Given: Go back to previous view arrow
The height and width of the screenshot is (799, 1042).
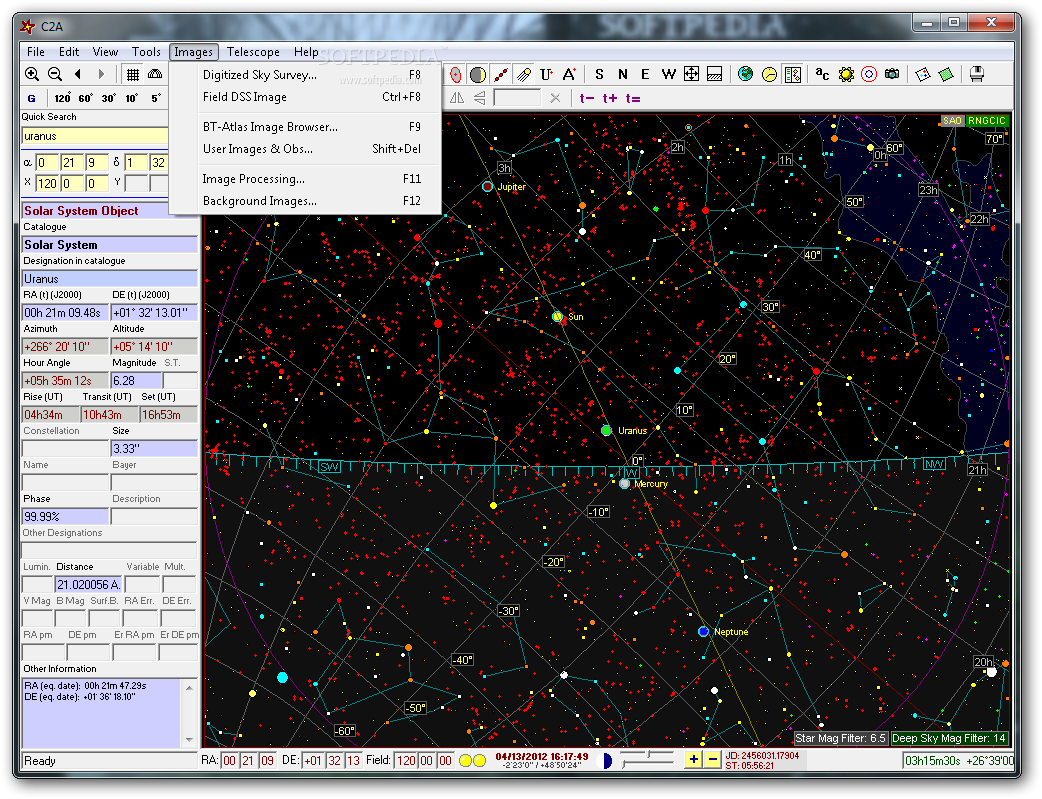Looking at the screenshot, I should pos(78,74).
